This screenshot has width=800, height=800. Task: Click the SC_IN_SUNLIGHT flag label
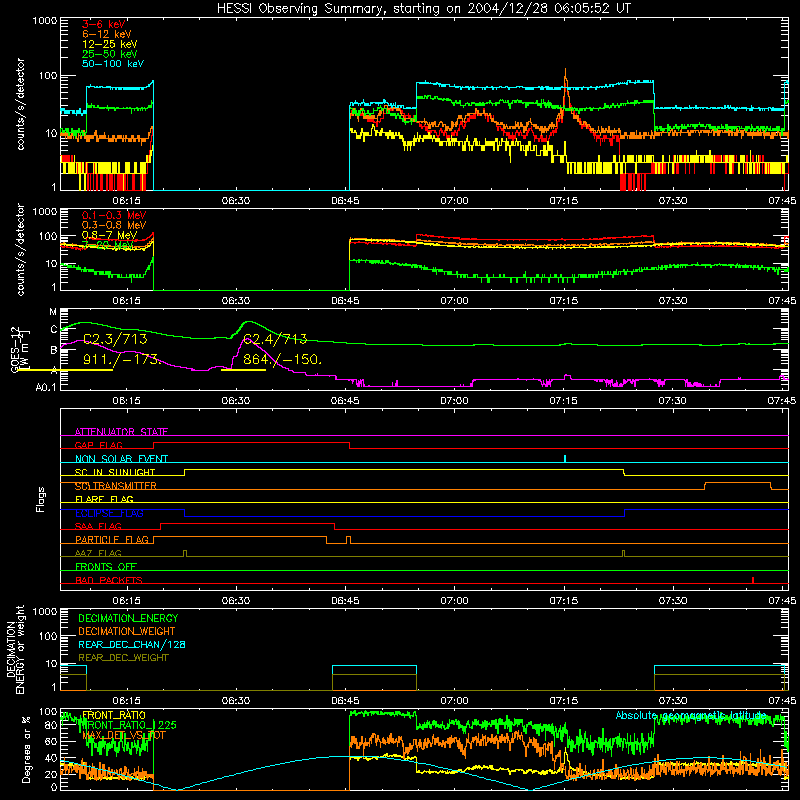(x=115, y=472)
